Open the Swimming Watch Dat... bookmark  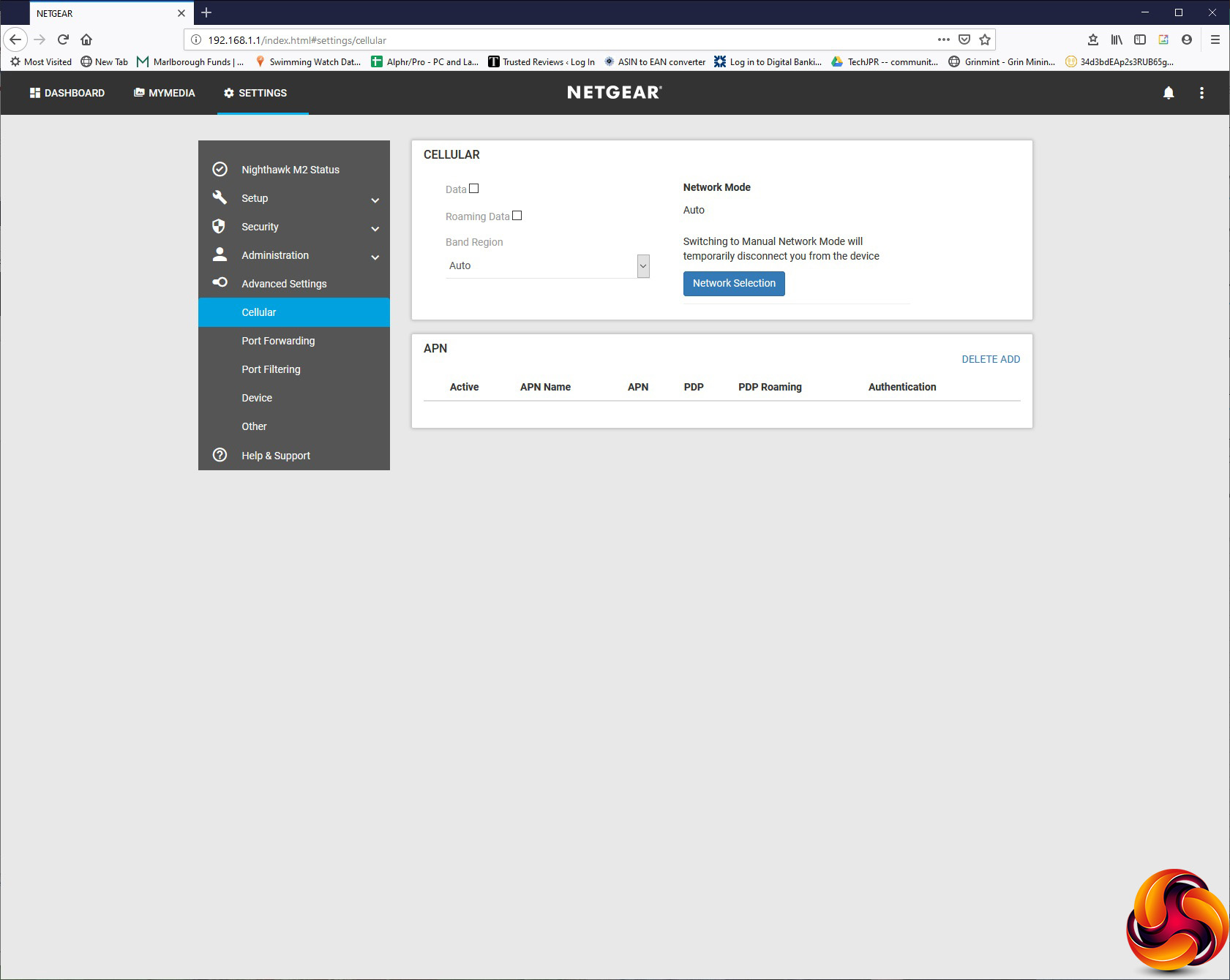click(308, 61)
